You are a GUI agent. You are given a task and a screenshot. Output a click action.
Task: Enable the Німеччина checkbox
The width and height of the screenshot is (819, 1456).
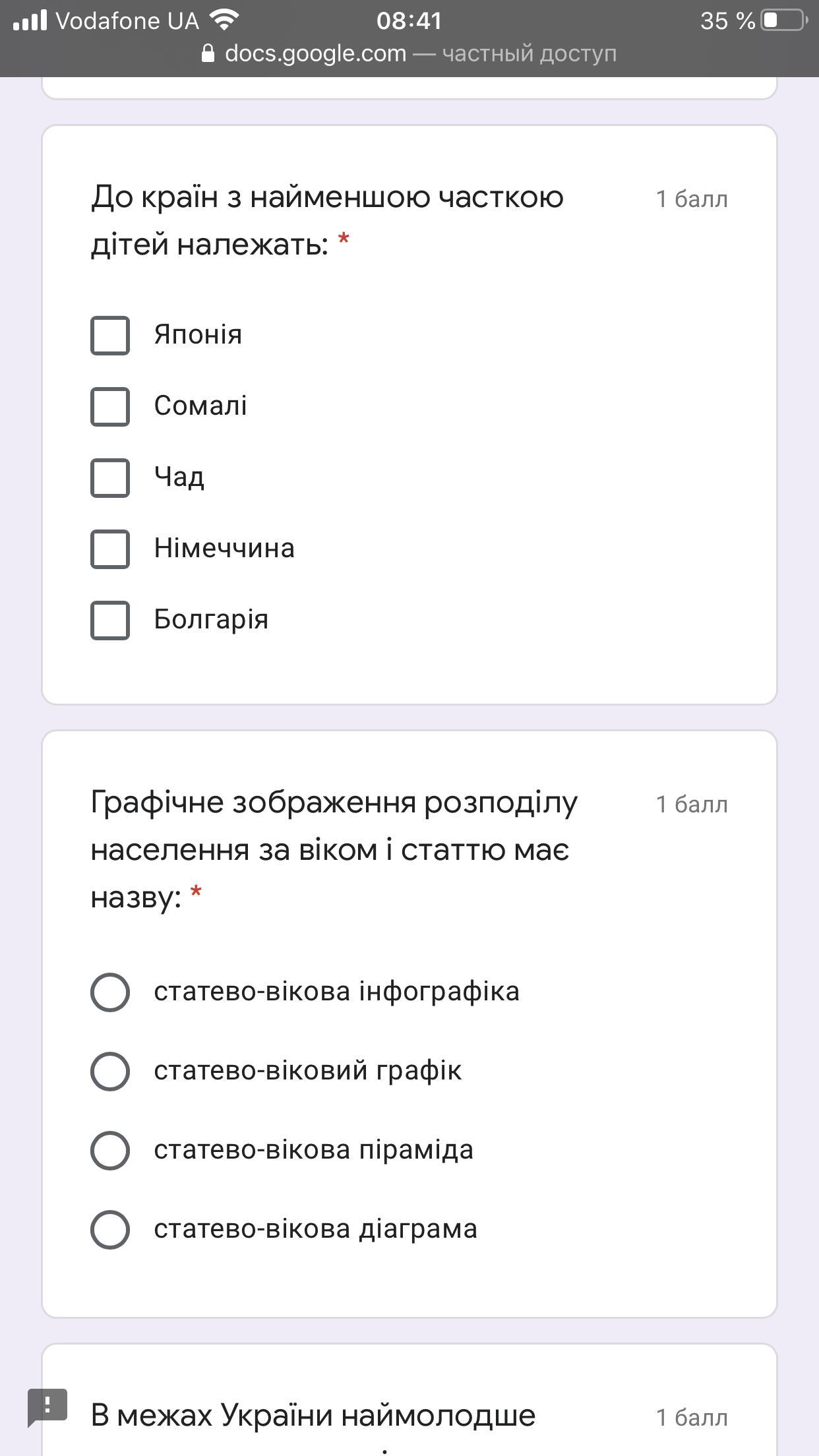pyautogui.click(x=110, y=549)
